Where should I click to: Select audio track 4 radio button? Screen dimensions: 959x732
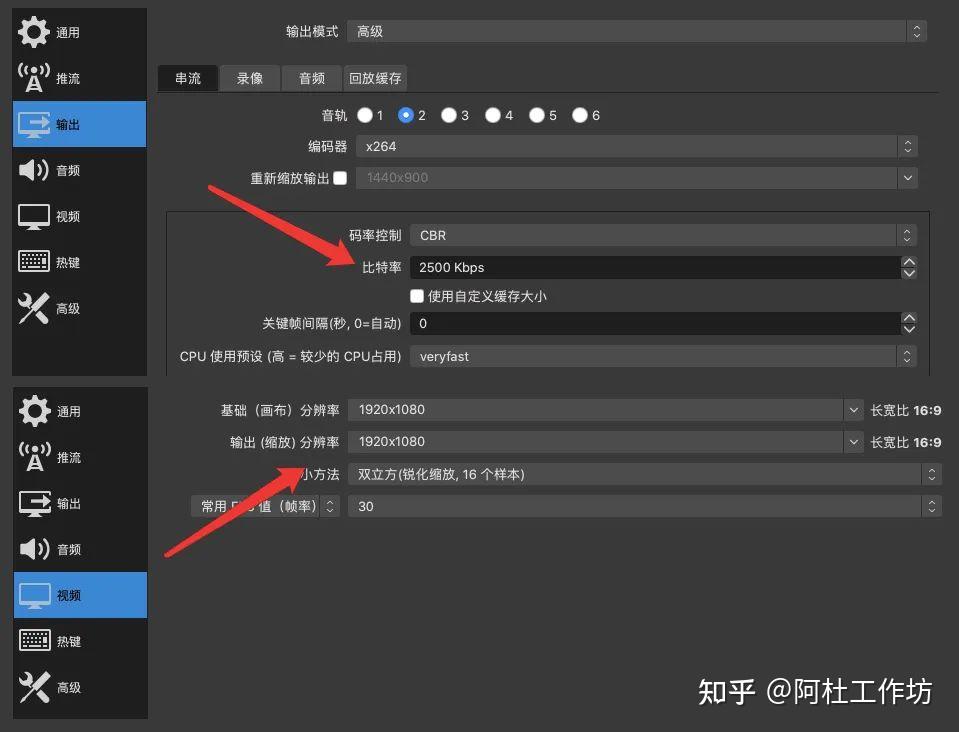click(492, 115)
